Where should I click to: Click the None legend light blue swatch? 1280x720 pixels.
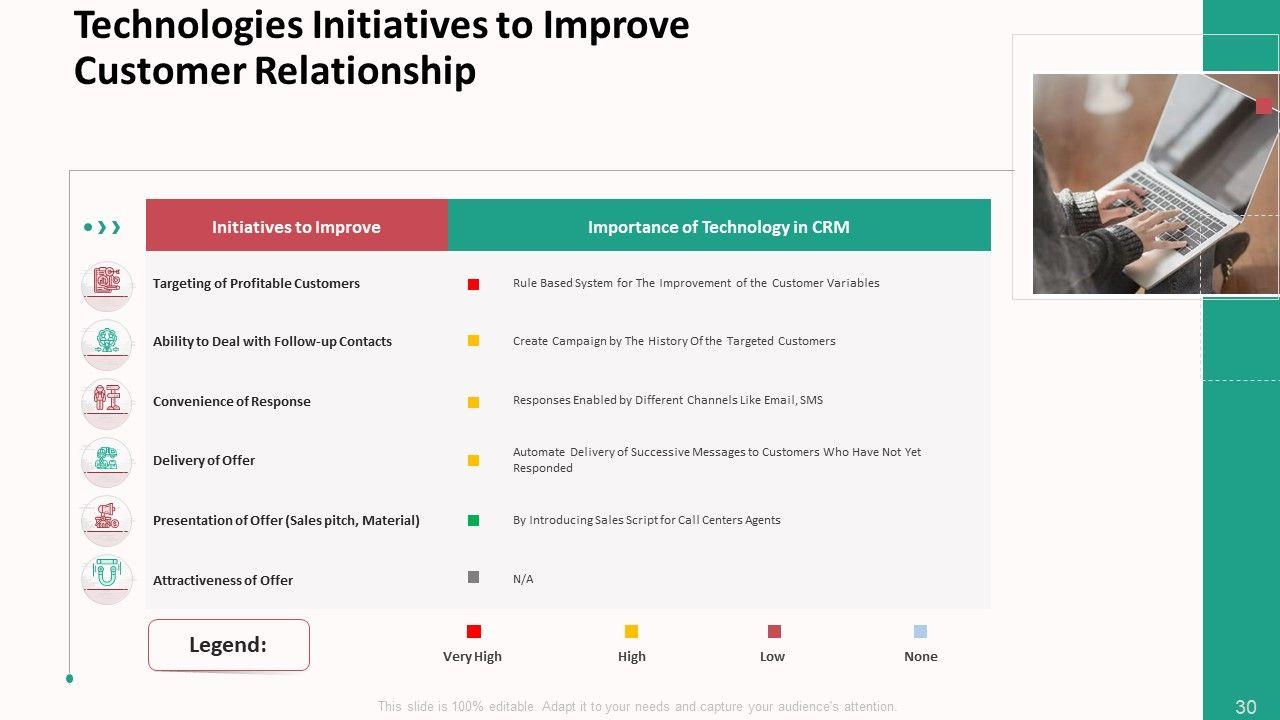[921, 631]
